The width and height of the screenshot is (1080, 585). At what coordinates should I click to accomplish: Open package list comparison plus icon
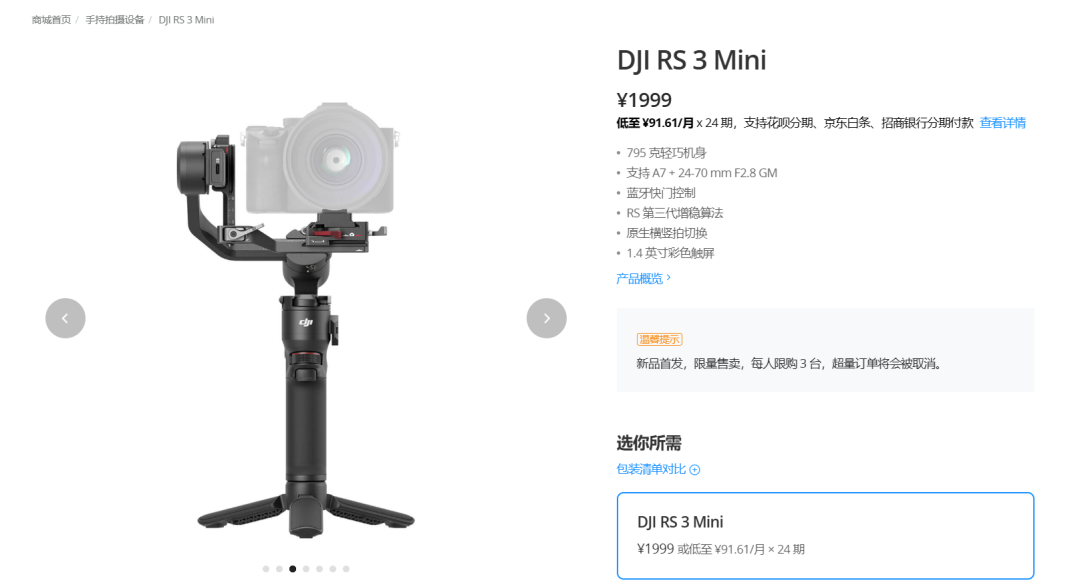[x=695, y=470]
